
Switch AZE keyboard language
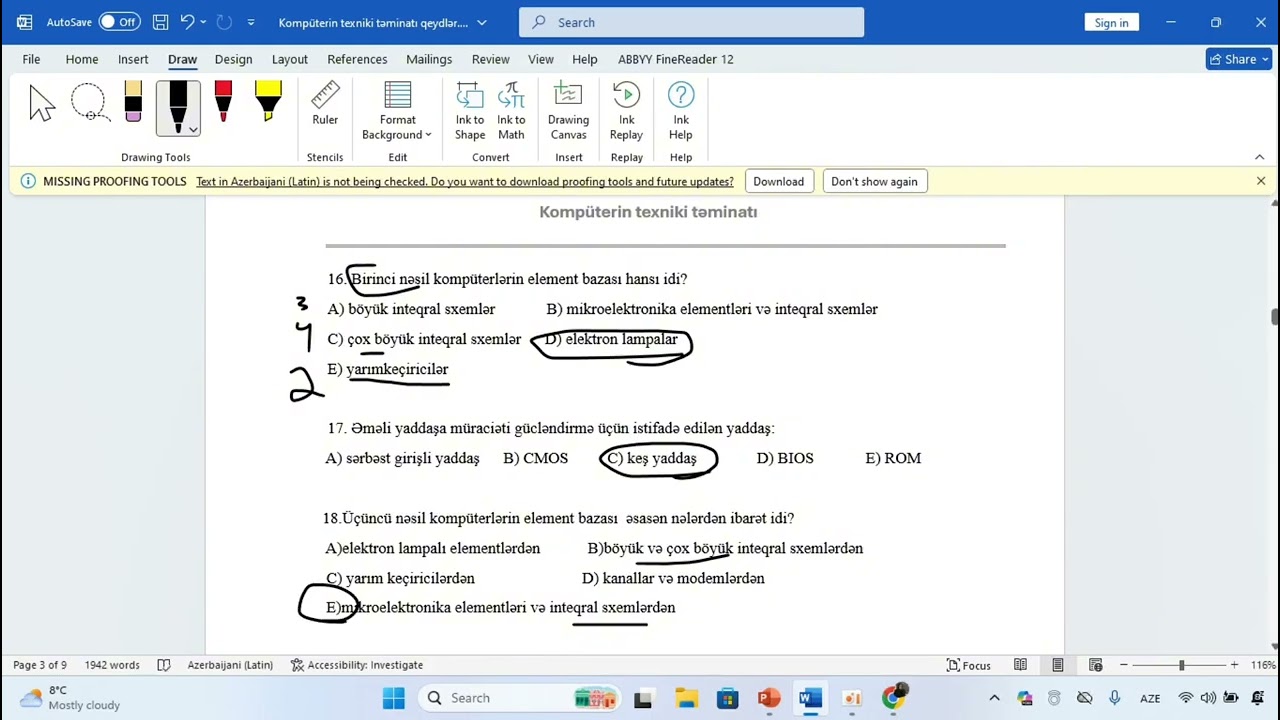coord(1150,698)
